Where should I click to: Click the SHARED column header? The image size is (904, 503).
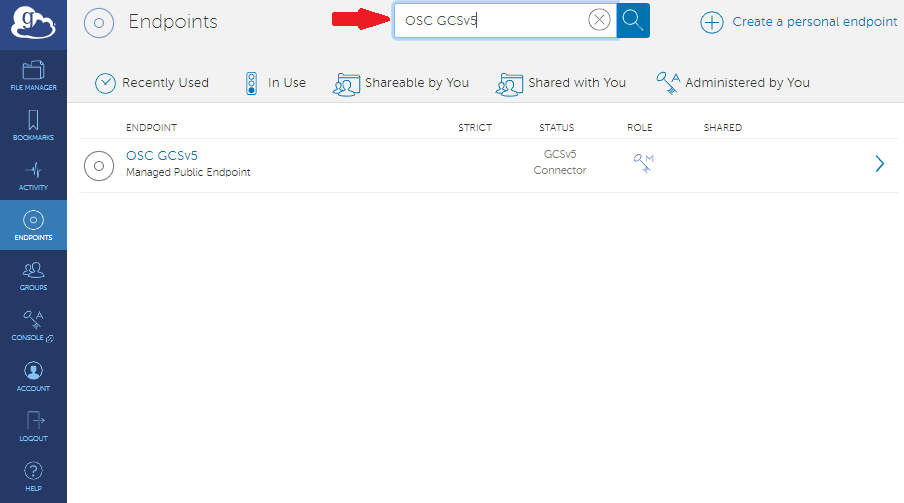click(x=722, y=127)
